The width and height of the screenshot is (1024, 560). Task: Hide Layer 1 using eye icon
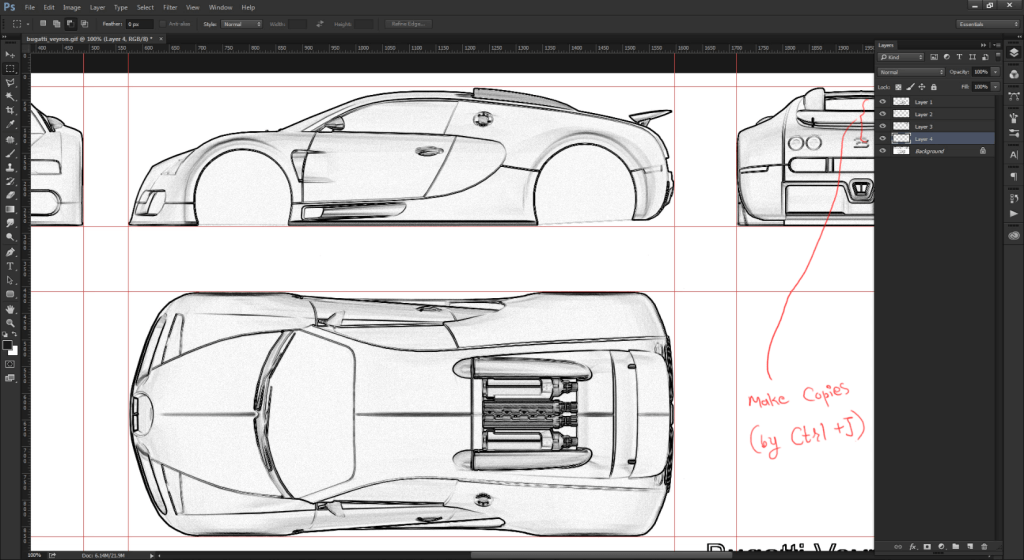click(x=883, y=102)
